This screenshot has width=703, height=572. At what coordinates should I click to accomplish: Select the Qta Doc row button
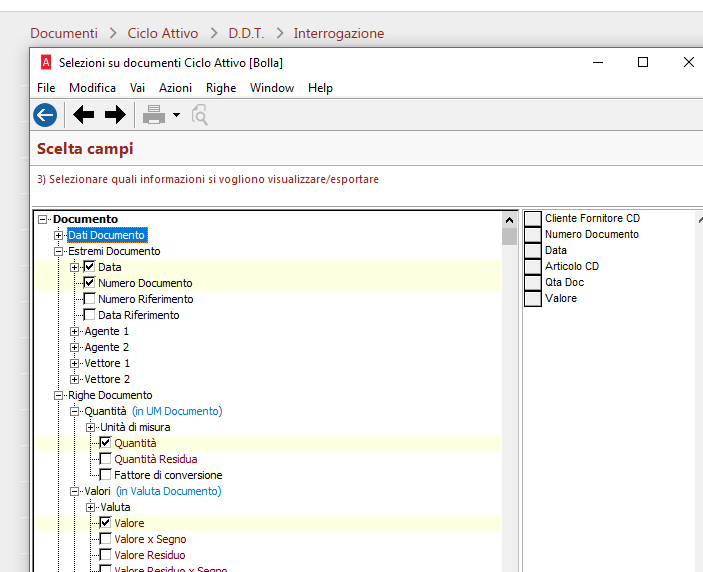click(x=533, y=283)
